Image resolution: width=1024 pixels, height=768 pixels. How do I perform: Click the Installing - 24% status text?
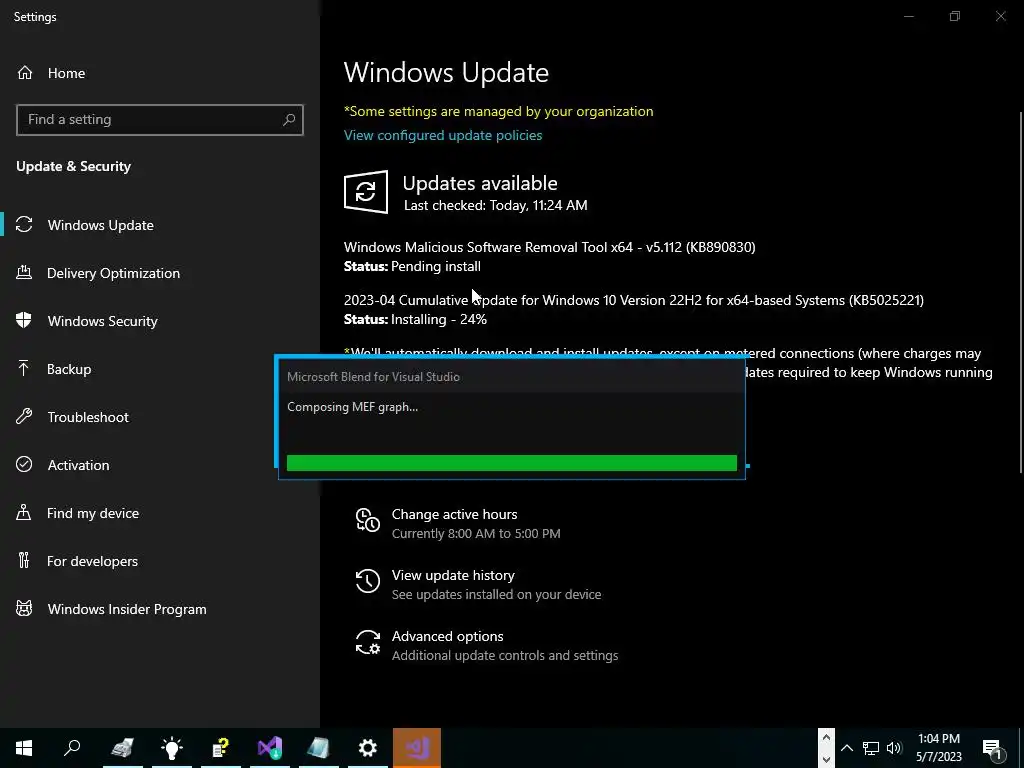click(x=439, y=319)
